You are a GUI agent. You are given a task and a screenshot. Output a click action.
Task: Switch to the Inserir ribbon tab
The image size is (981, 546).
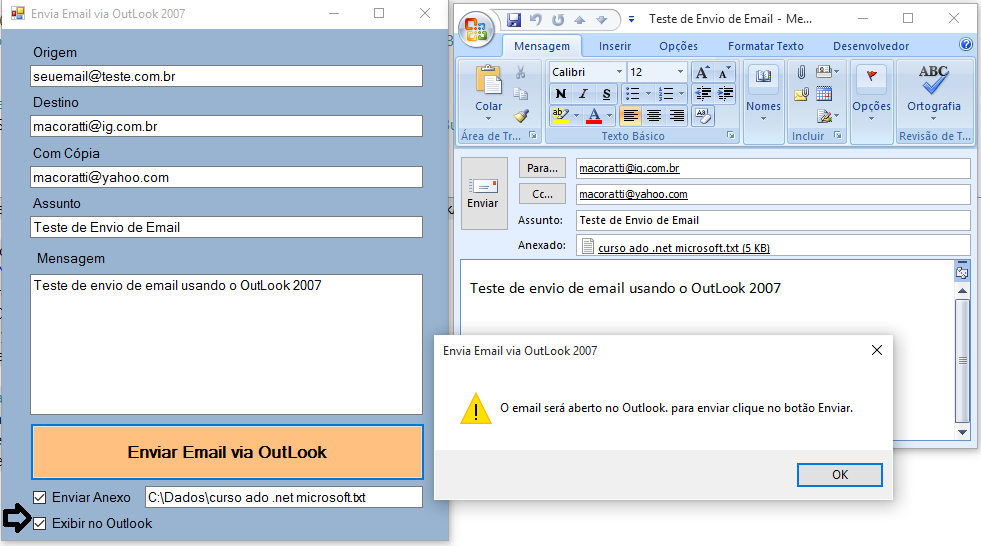[614, 46]
